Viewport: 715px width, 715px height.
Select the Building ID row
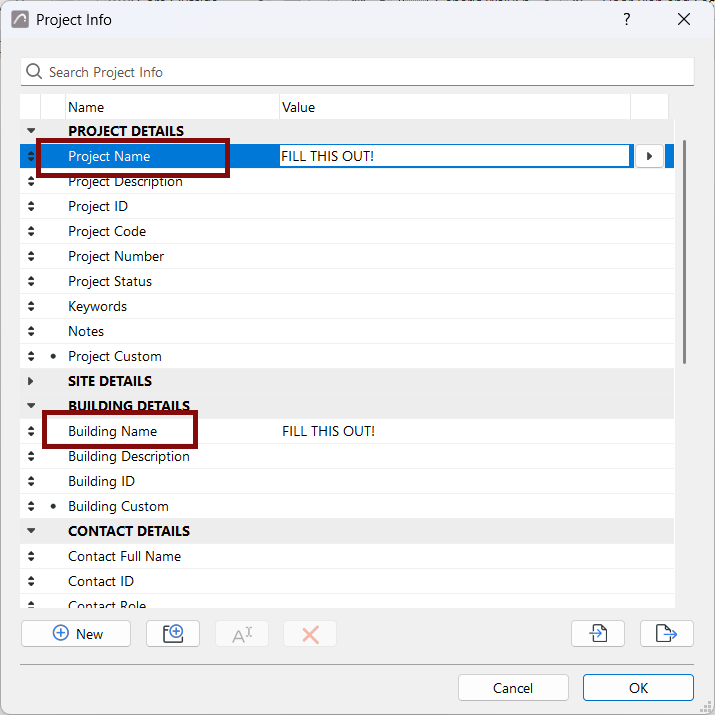tap(347, 481)
